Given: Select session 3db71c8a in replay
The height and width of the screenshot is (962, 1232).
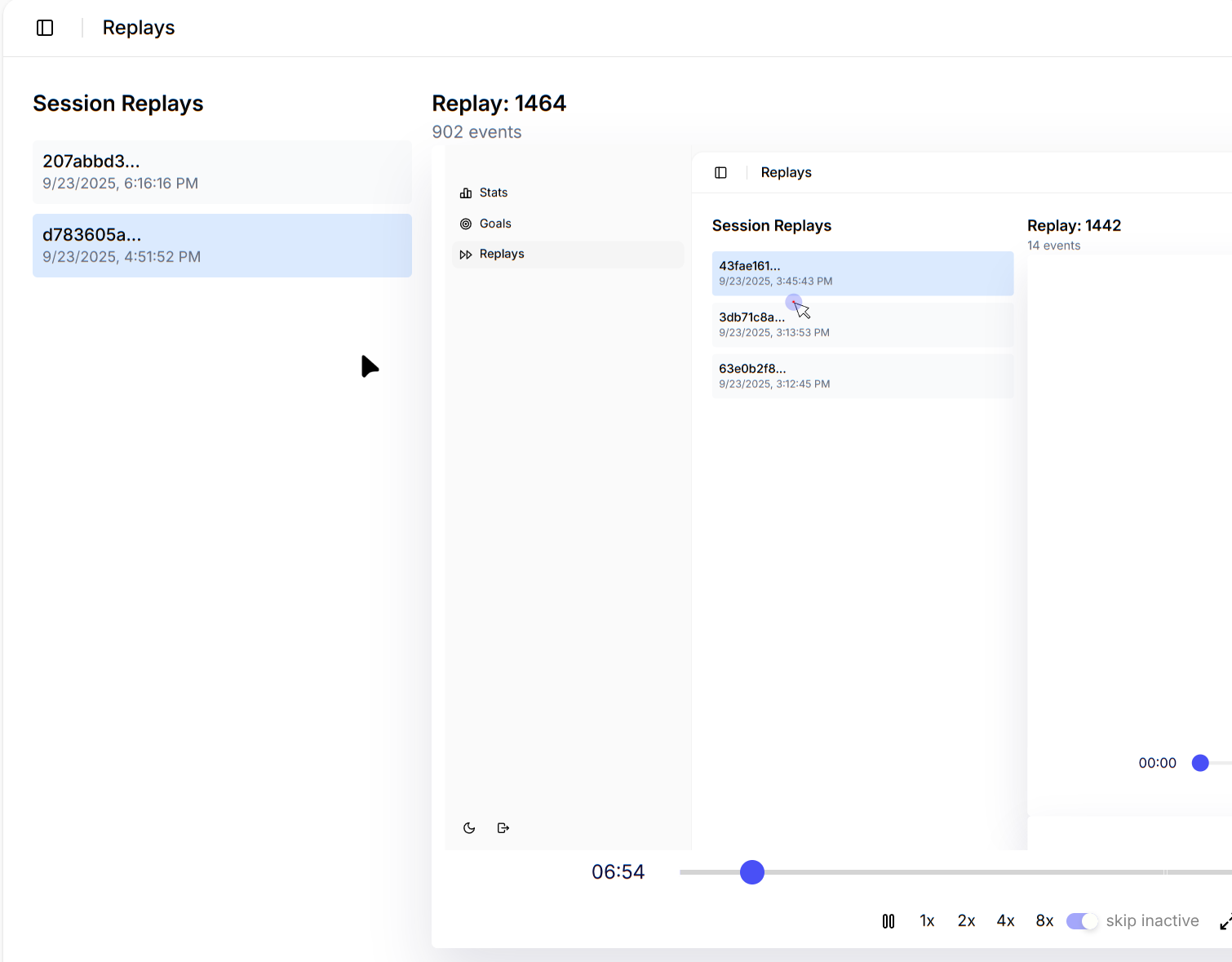Looking at the screenshot, I should (x=862, y=325).
